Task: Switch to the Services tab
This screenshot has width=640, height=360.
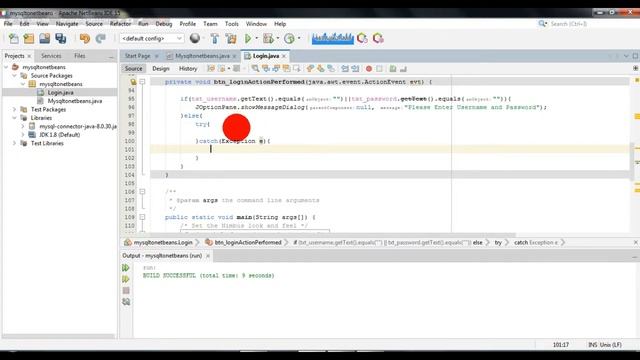Action: pos(51,56)
